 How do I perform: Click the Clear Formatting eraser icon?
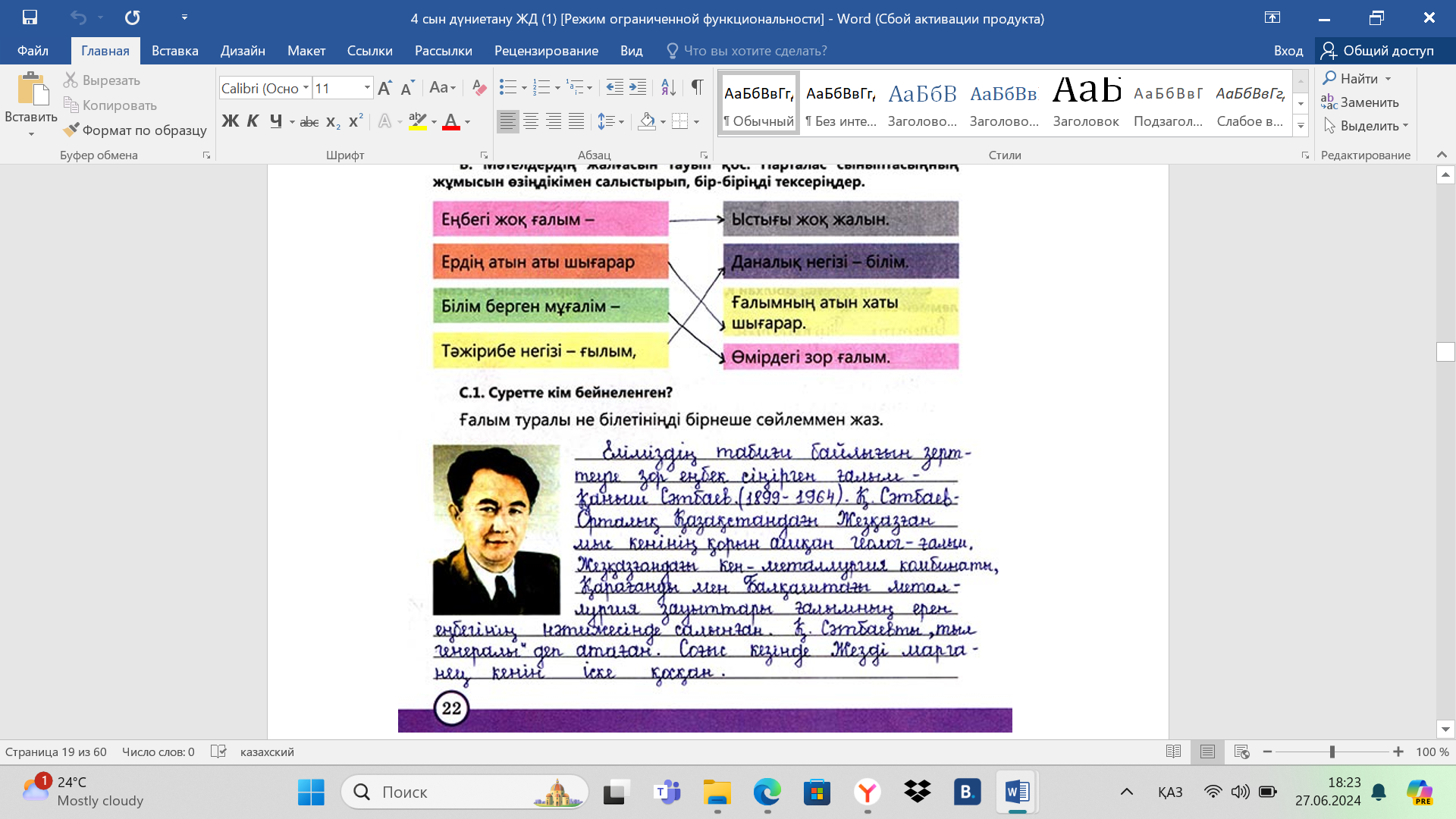(x=479, y=87)
